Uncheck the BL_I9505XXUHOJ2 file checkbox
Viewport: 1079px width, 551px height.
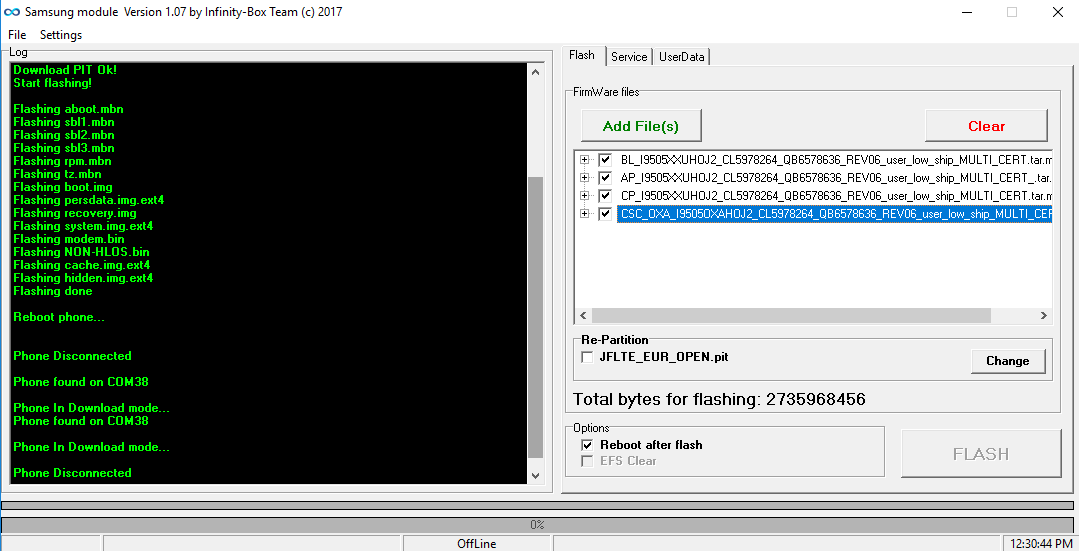[605, 160]
